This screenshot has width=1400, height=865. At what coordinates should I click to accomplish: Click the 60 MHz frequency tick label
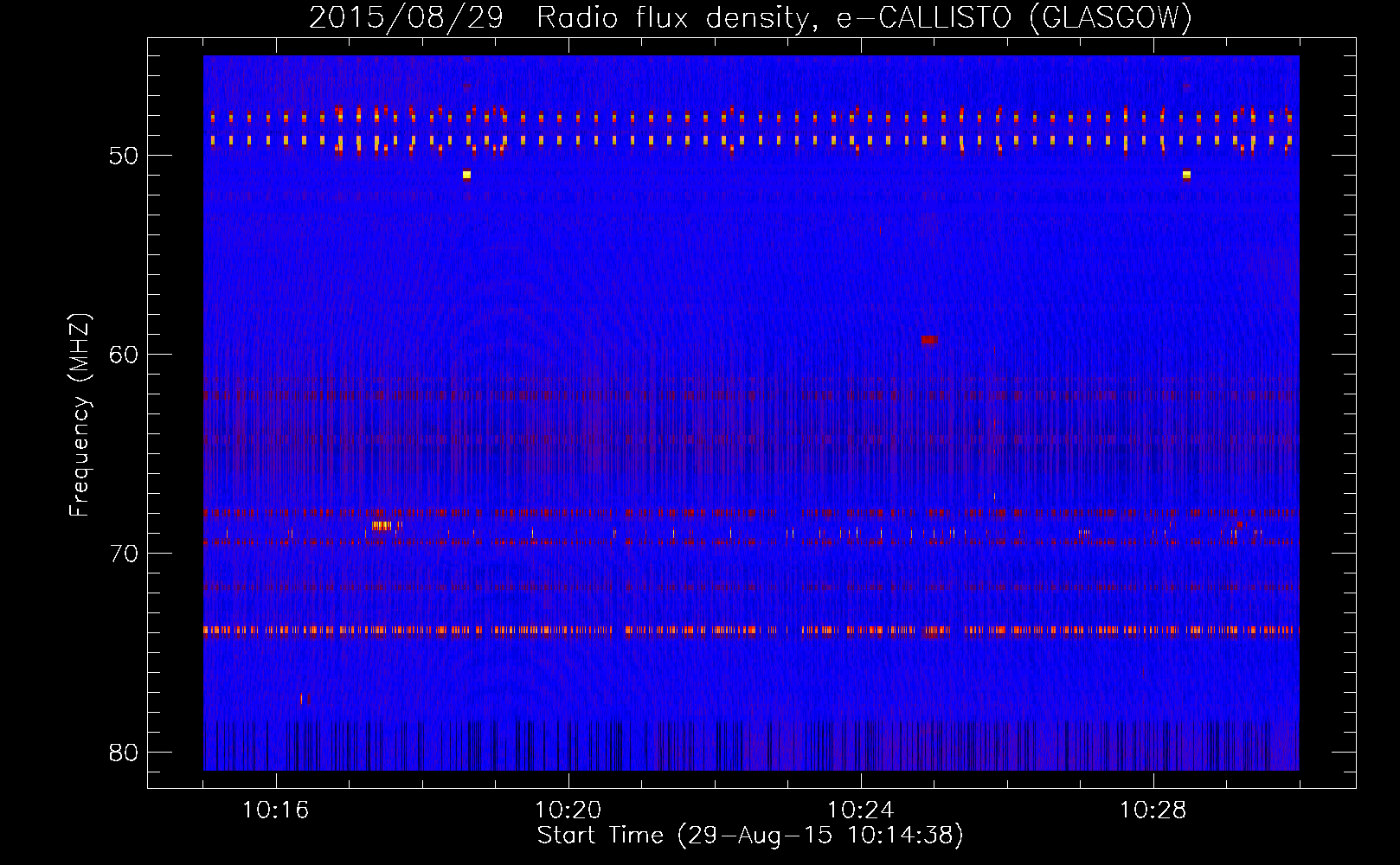click(124, 355)
